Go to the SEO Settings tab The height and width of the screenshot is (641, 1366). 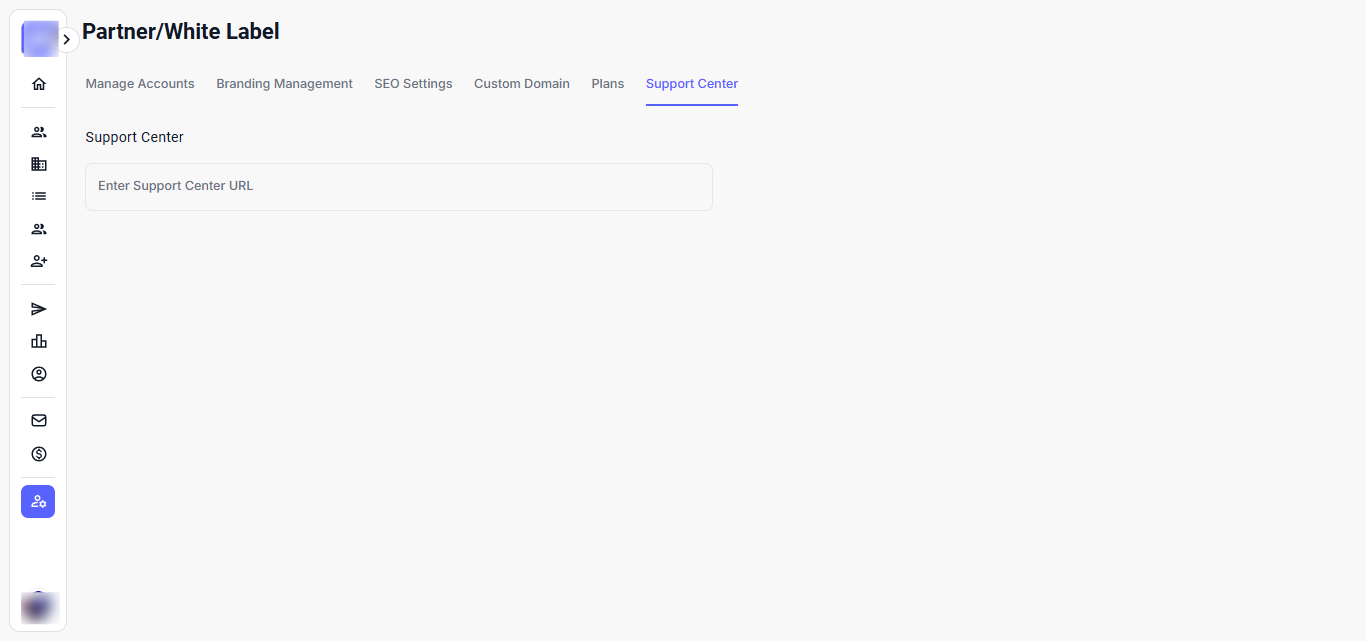[413, 84]
